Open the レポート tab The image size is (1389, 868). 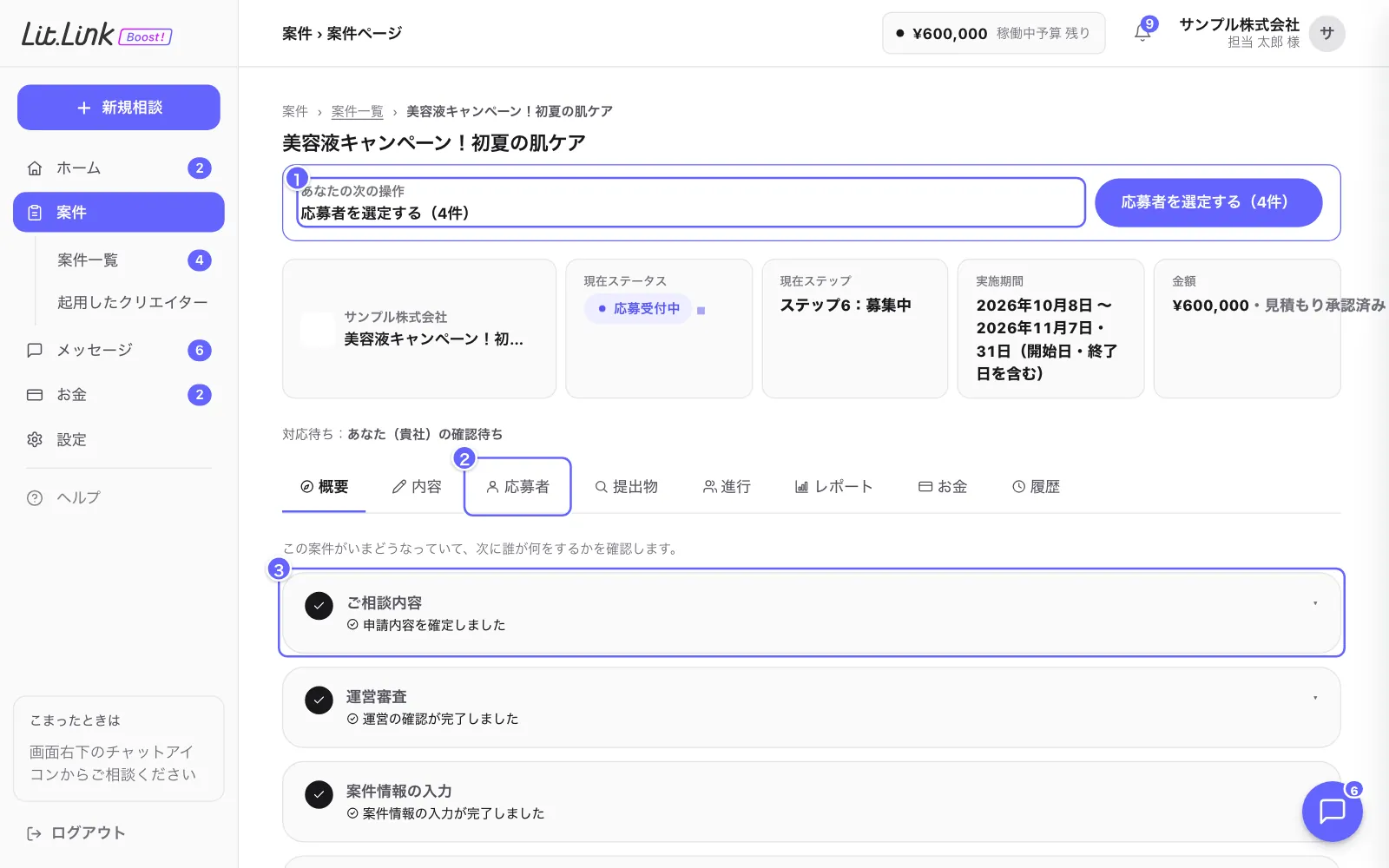coord(833,487)
